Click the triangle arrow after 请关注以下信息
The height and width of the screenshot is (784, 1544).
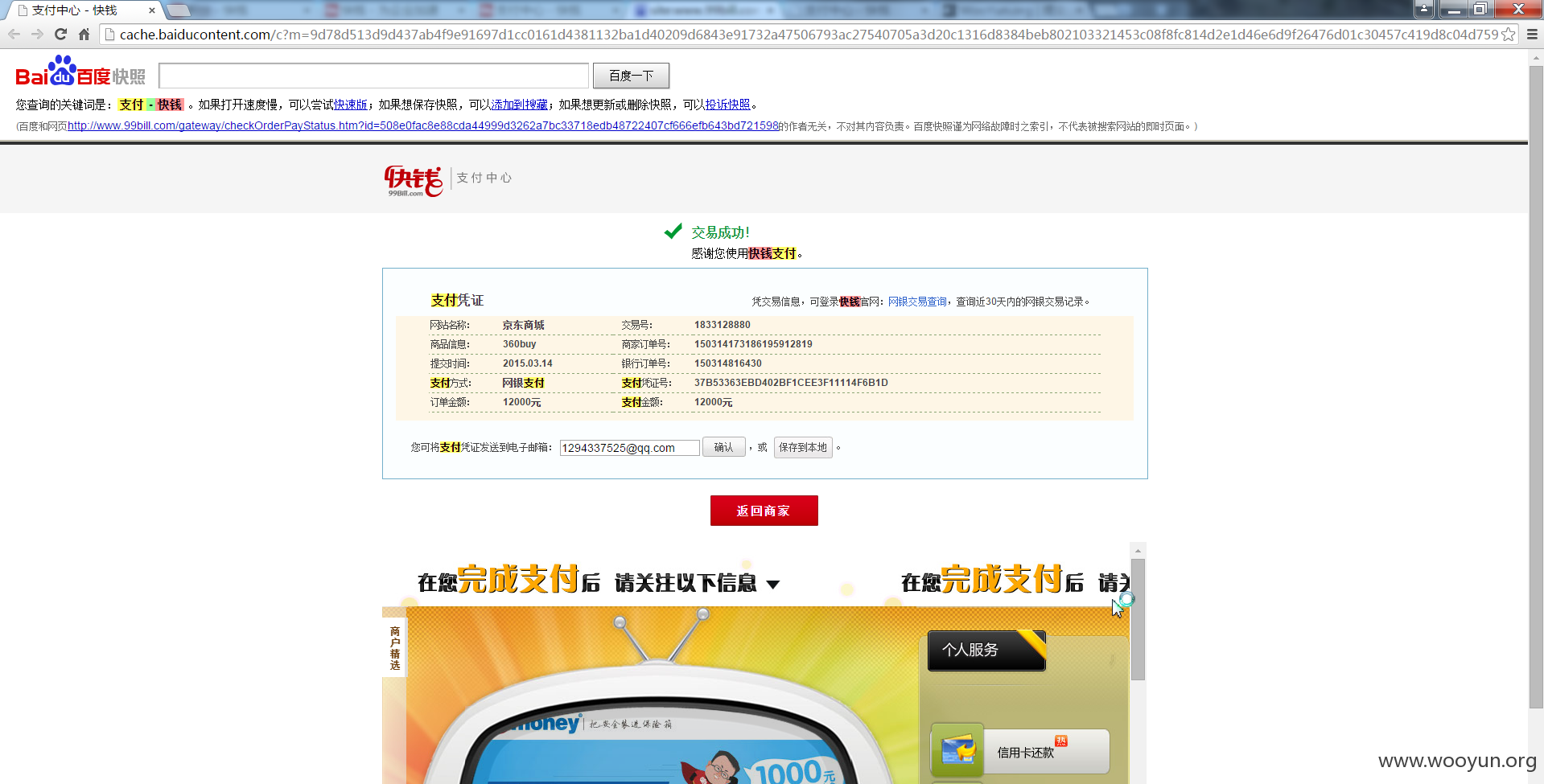coord(773,585)
